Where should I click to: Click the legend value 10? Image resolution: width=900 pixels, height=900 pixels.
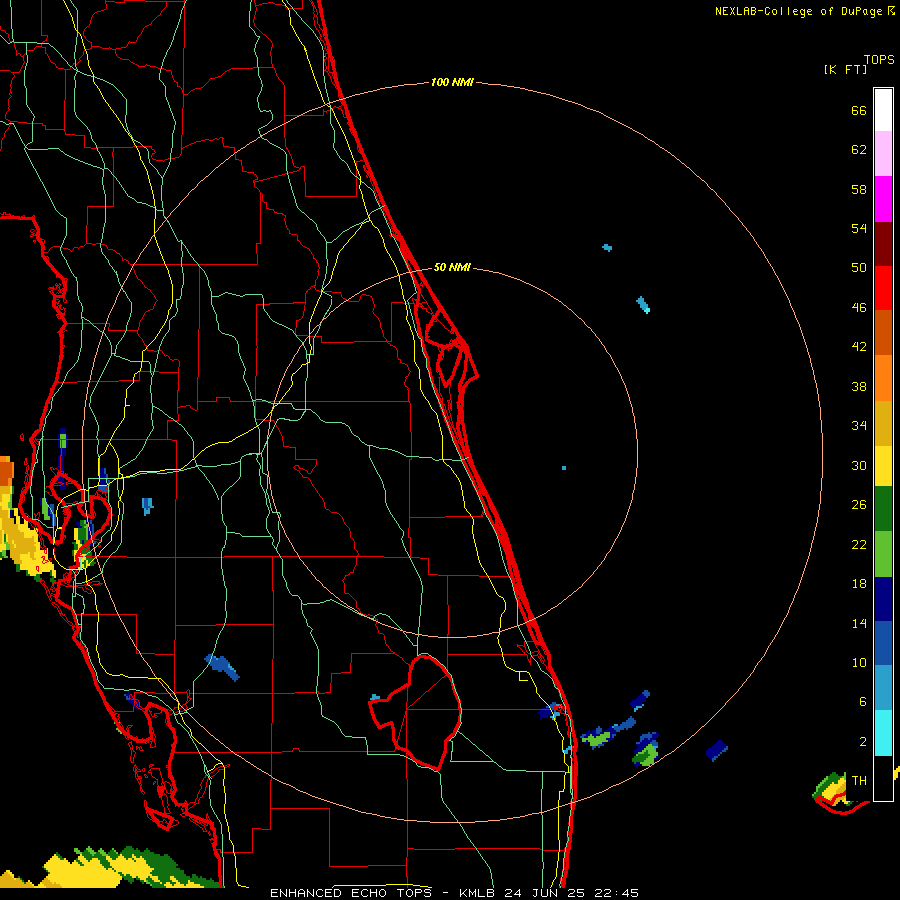click(x=859, y=662)
